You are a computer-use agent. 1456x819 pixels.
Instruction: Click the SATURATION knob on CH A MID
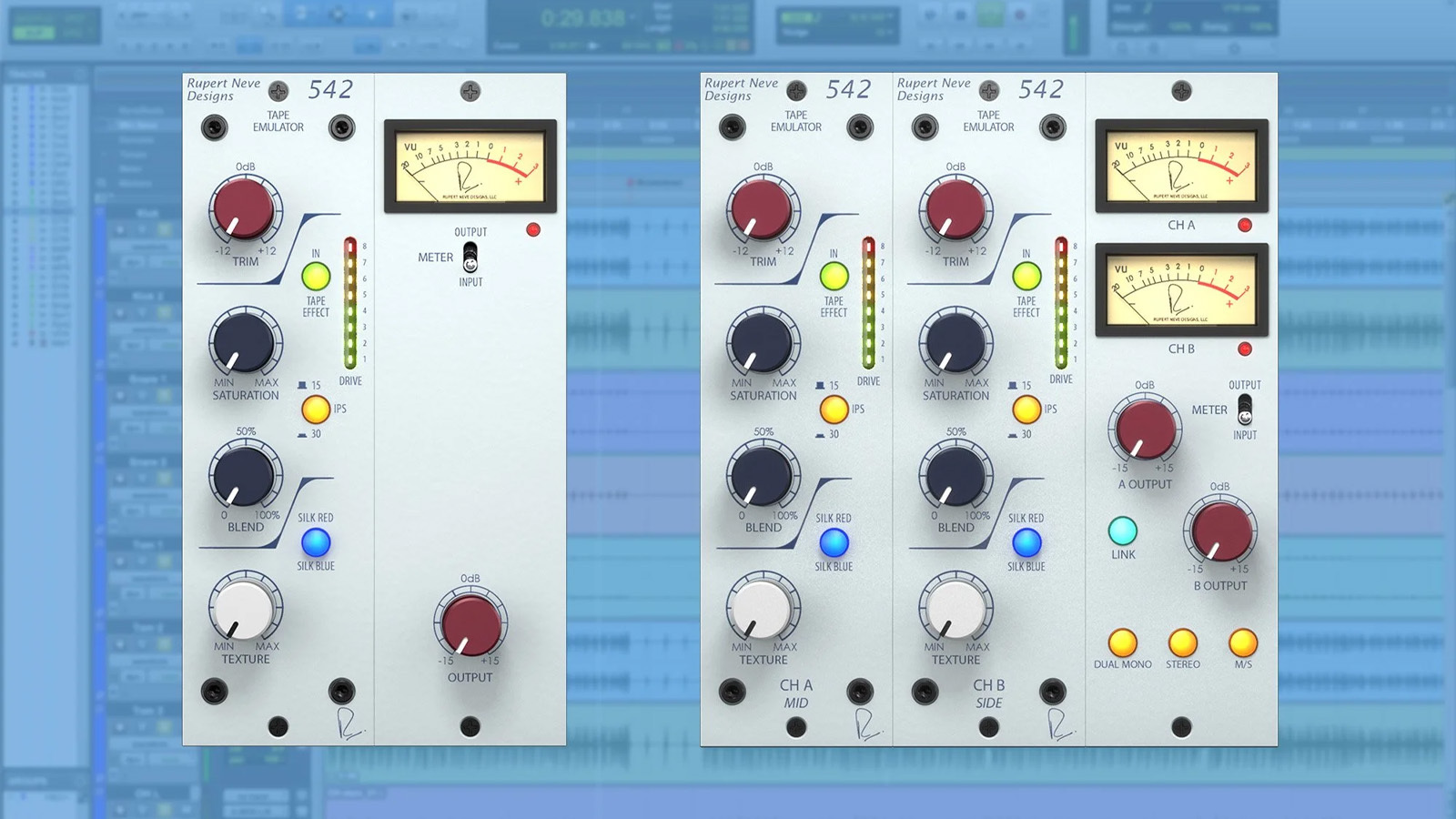[763, 342]
